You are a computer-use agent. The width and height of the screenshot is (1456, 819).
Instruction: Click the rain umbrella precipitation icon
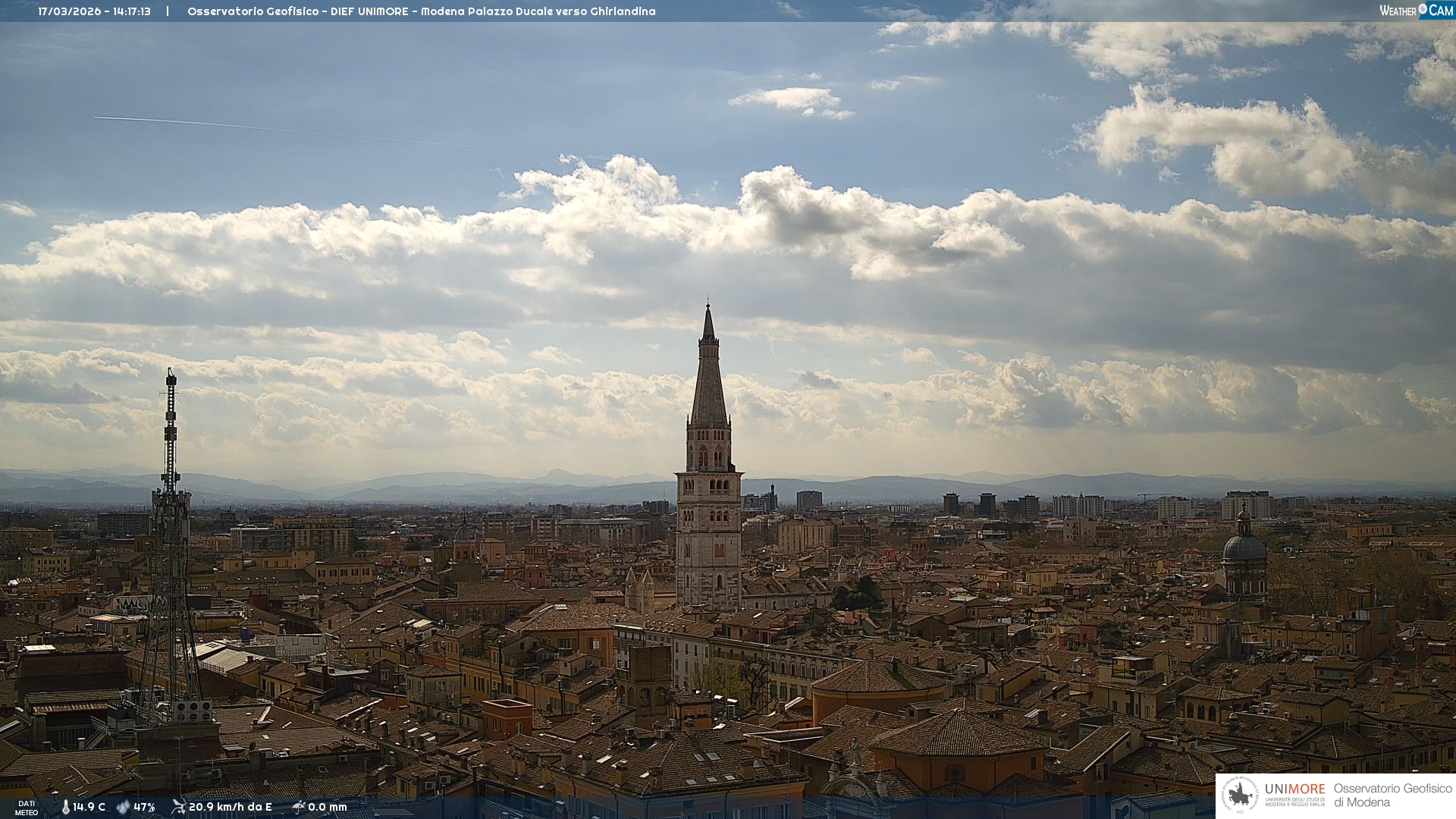(x=298, y=807)
